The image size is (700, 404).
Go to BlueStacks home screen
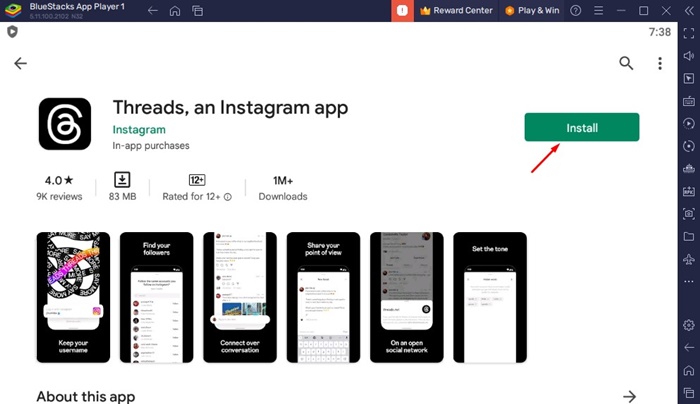tap(175, 11)
